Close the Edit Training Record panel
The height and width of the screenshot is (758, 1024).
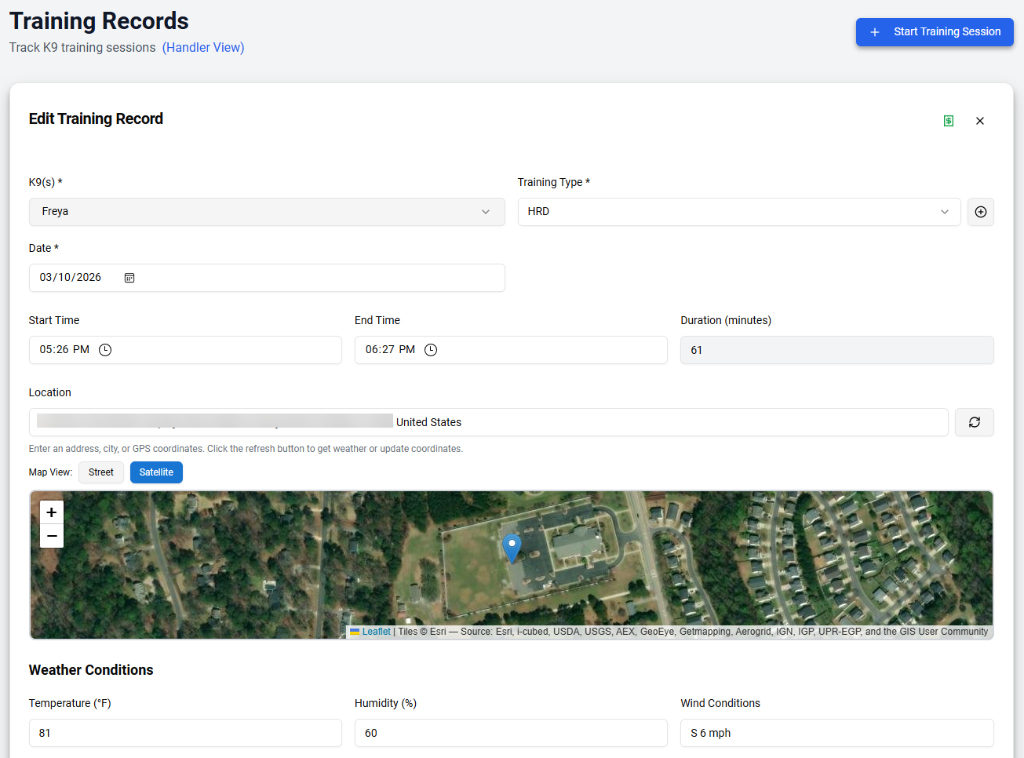[x=980, y=121]
